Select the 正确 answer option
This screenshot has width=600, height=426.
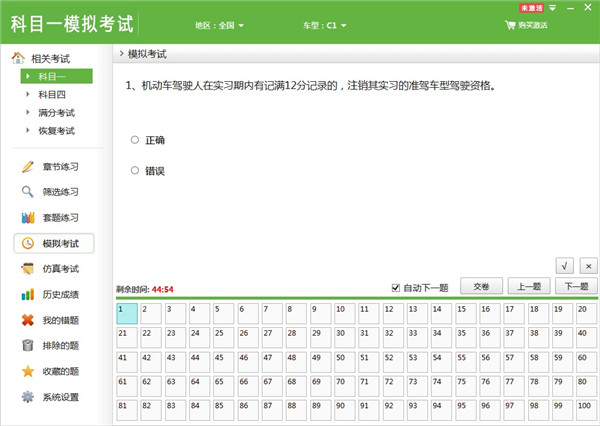click(x=135, y=140)
